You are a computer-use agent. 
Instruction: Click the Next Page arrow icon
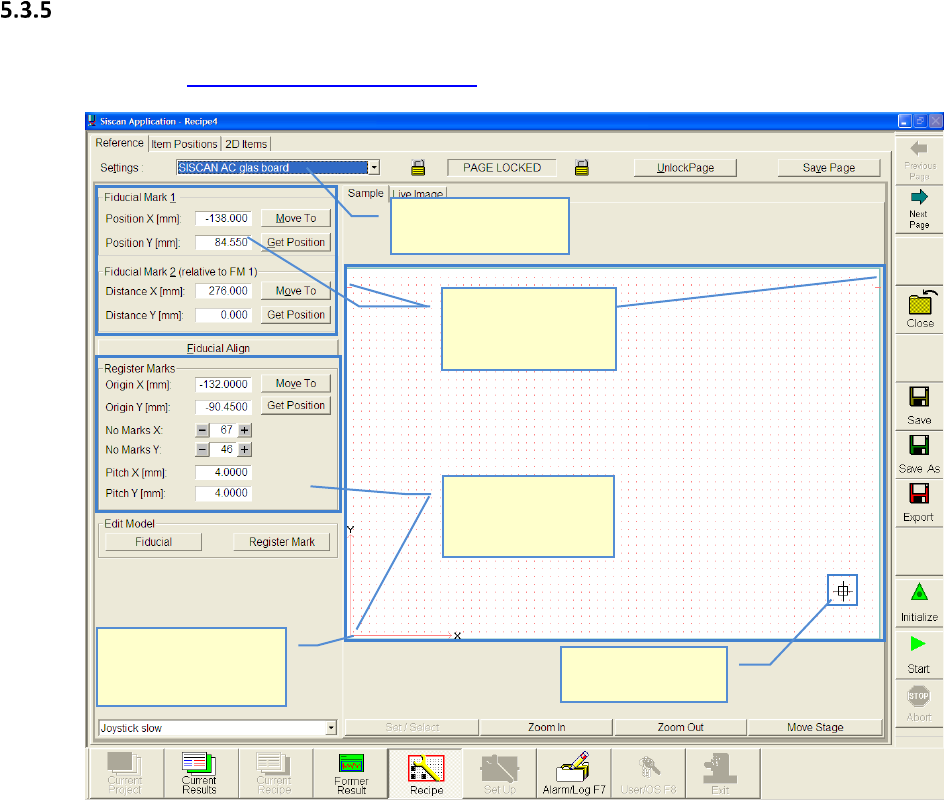919,197
